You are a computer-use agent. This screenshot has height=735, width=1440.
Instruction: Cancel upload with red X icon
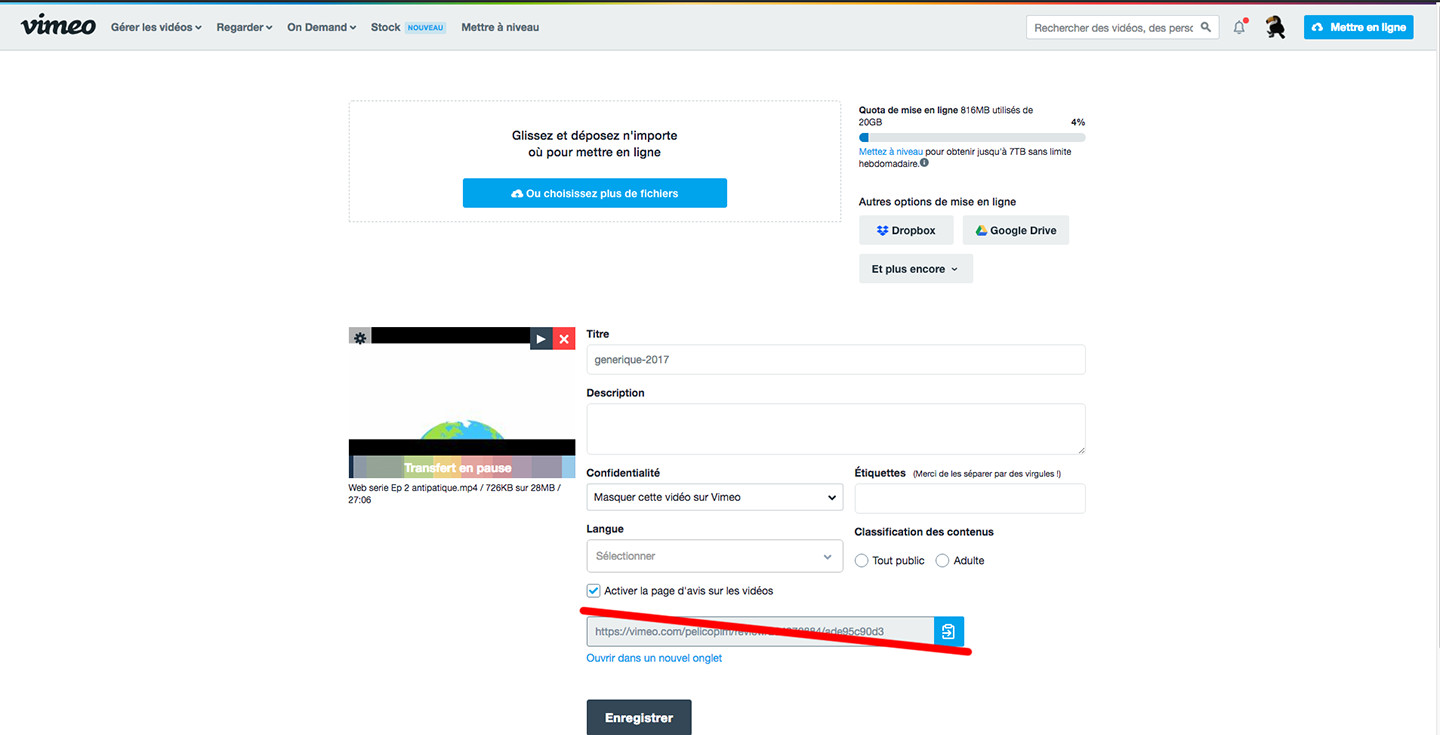point(564,339)
